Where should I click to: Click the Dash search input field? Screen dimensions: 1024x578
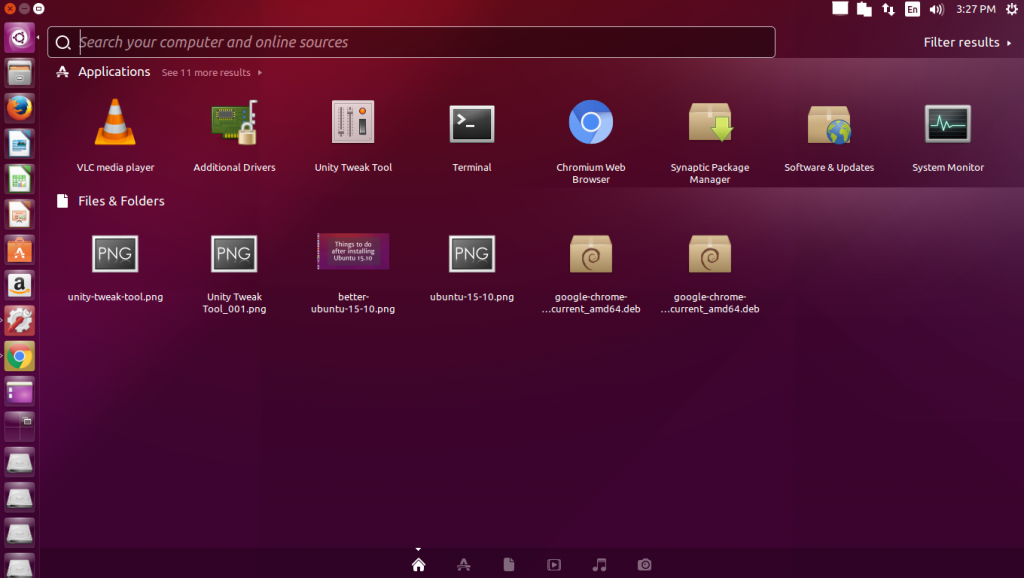400,42
